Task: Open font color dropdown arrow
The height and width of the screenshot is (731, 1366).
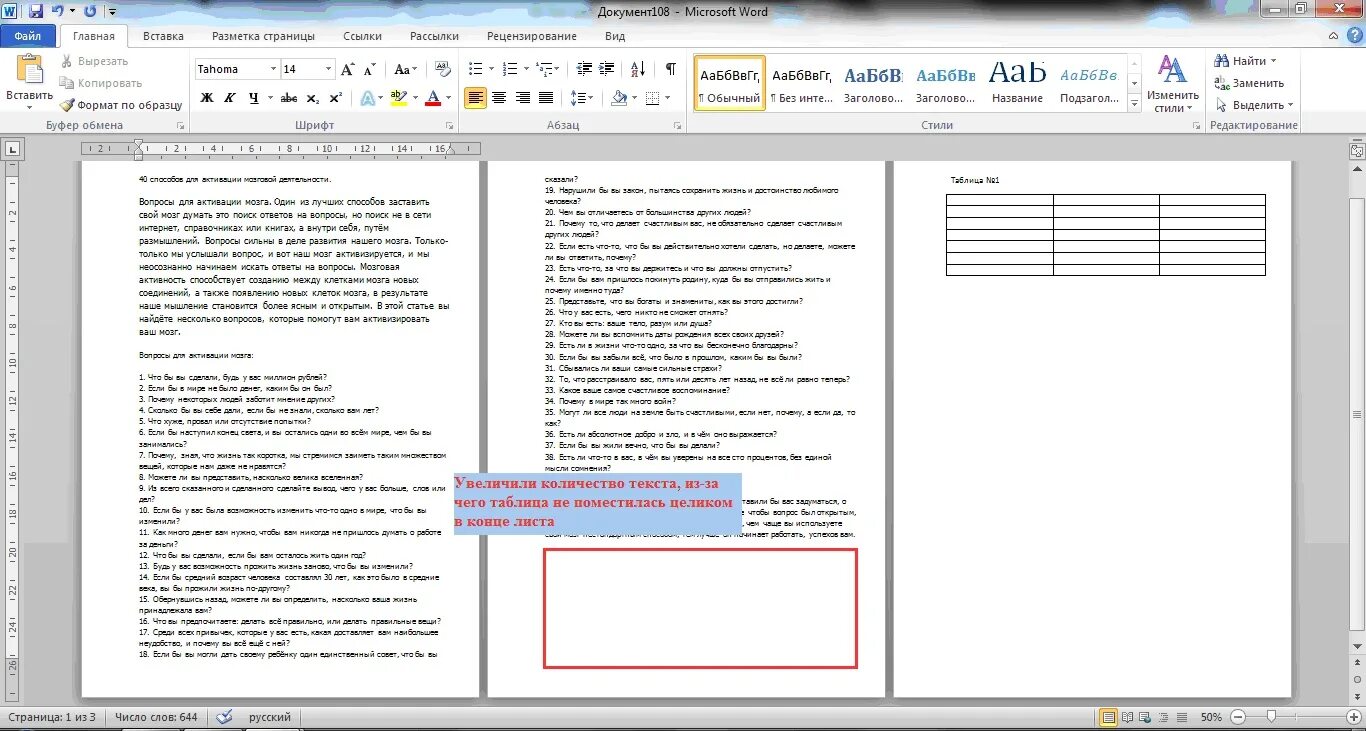Action: [447, 98]
